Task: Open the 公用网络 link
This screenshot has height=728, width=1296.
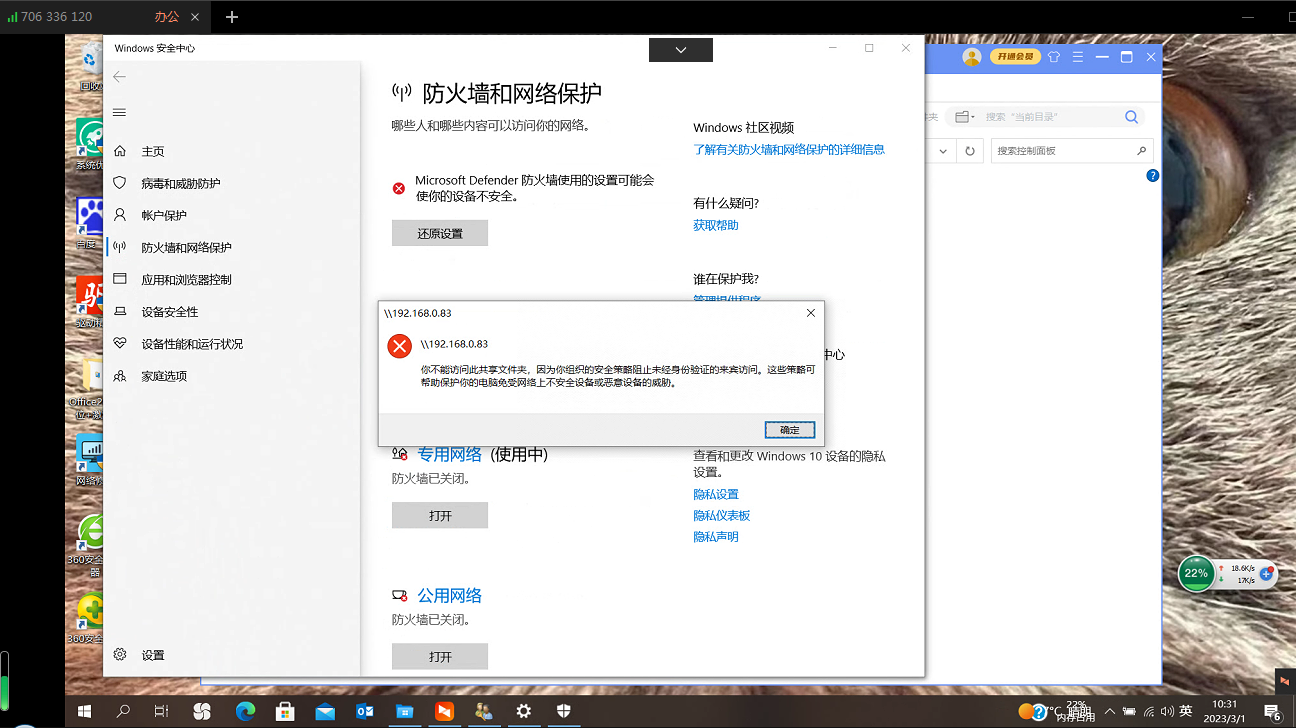Action: [449, 595]
